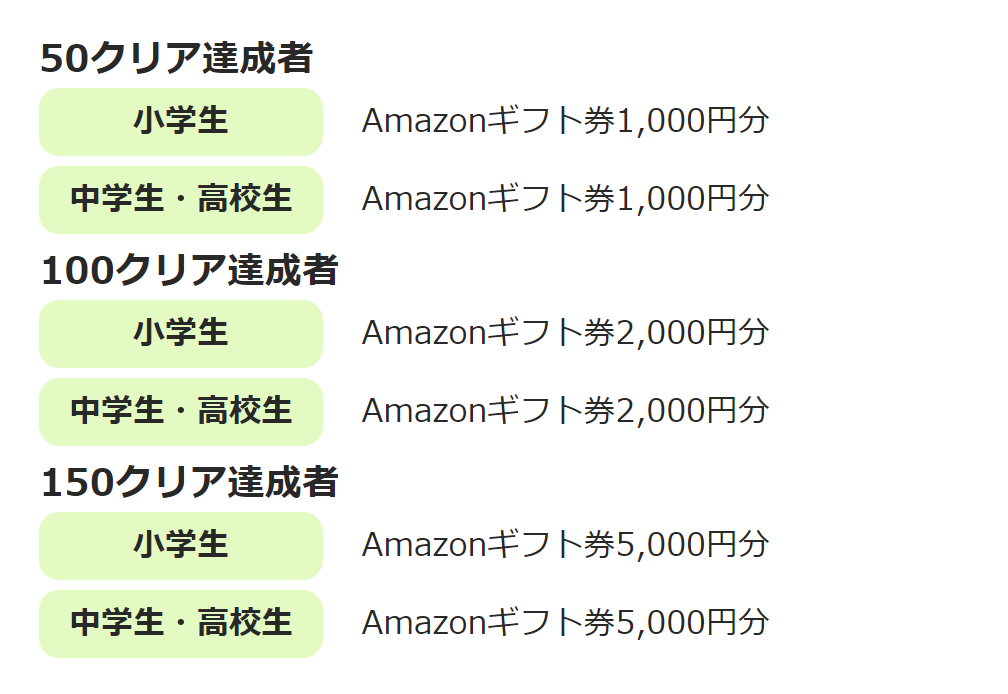
Task: Select 中学生・高校生 badge under 150クリア達成者
Action: pos(181,624)
